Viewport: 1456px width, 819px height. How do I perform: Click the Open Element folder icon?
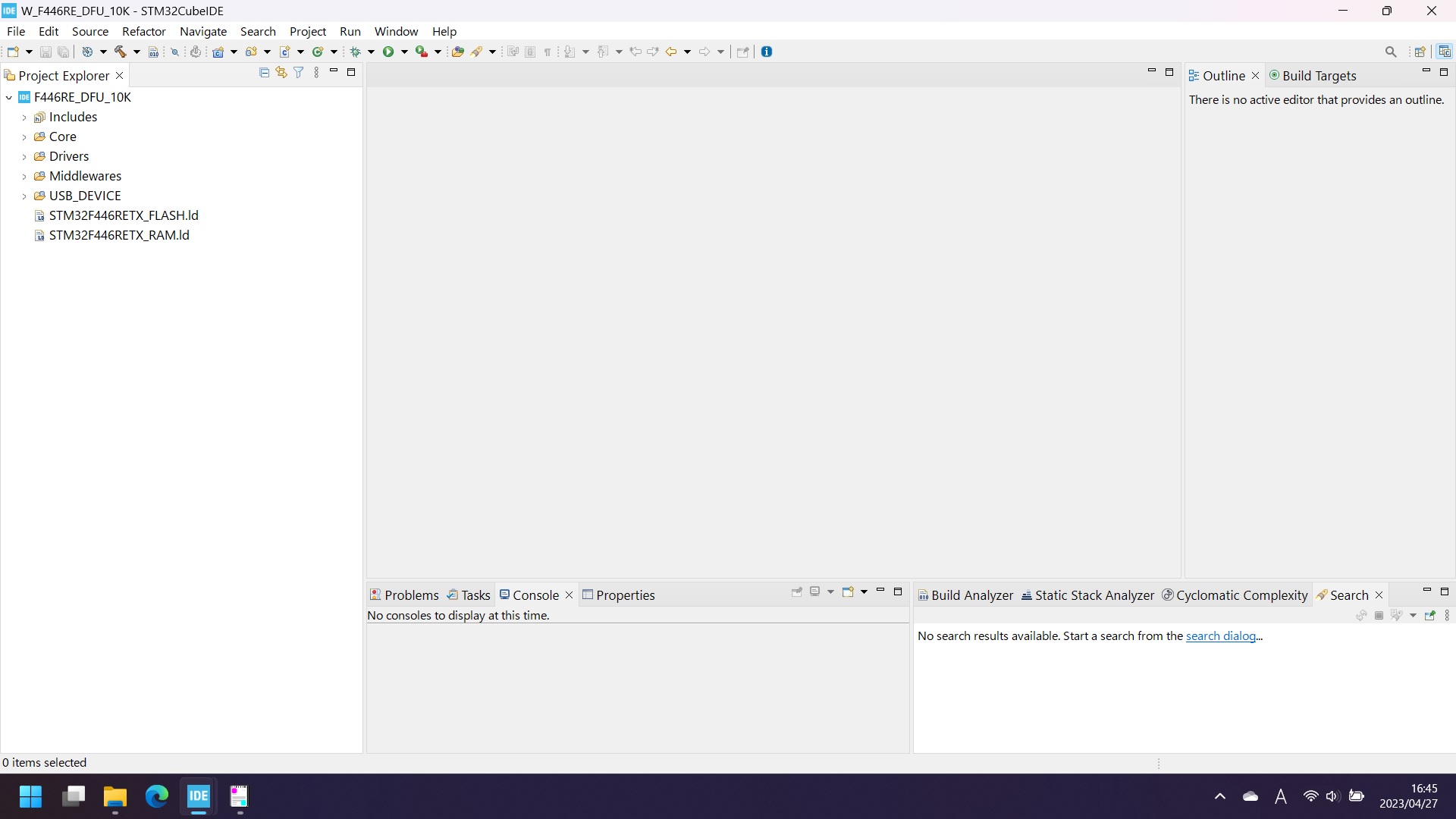coord(457,52)
